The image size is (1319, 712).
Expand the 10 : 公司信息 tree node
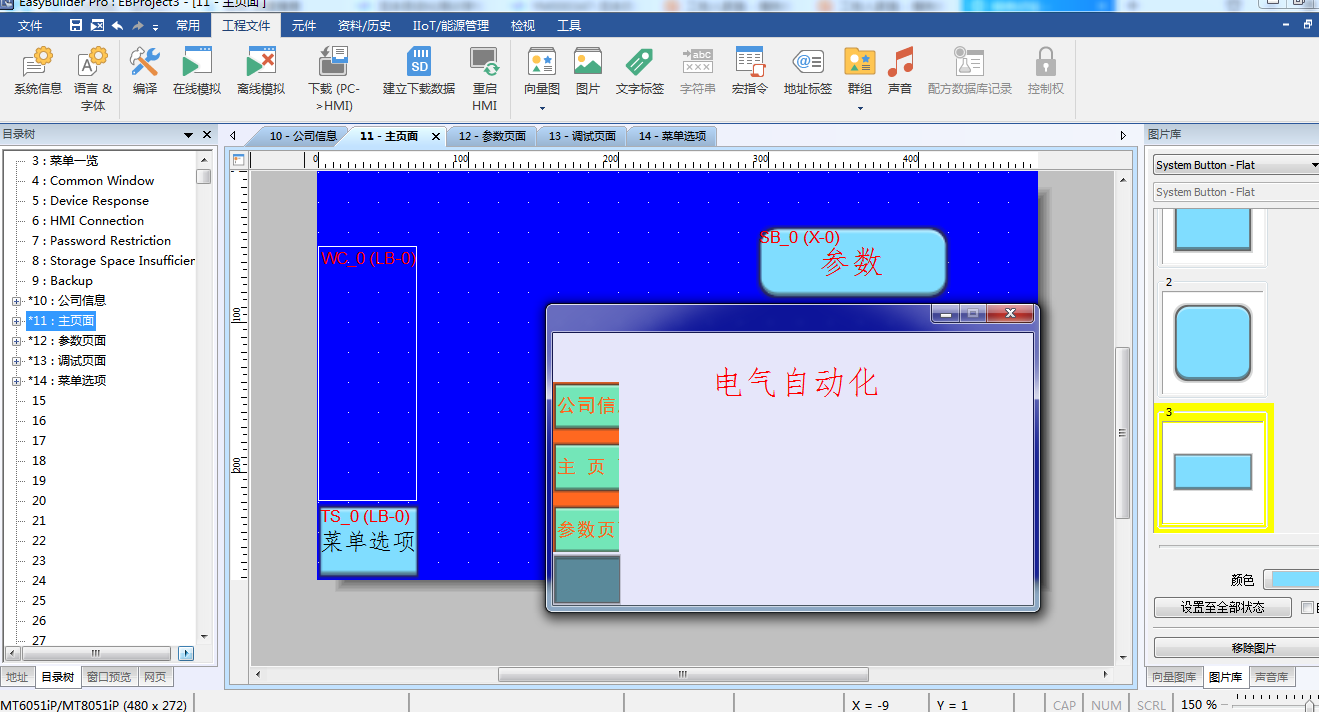[x=16, y=301]
